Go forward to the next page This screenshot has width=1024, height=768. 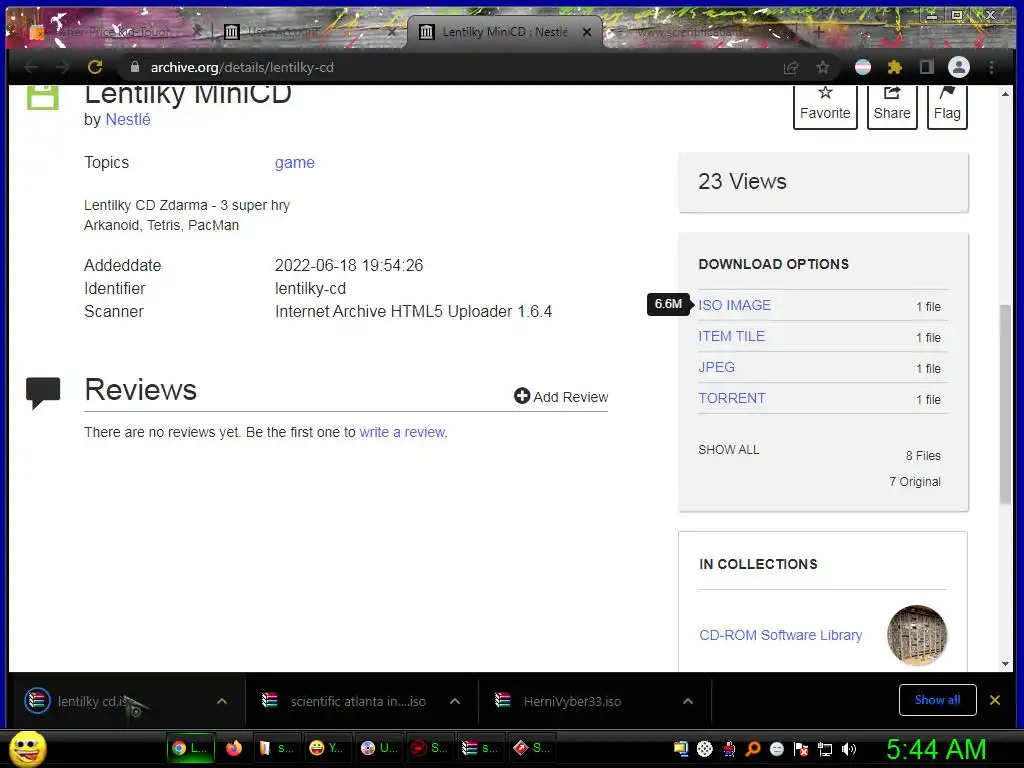(x=63, y=67)
